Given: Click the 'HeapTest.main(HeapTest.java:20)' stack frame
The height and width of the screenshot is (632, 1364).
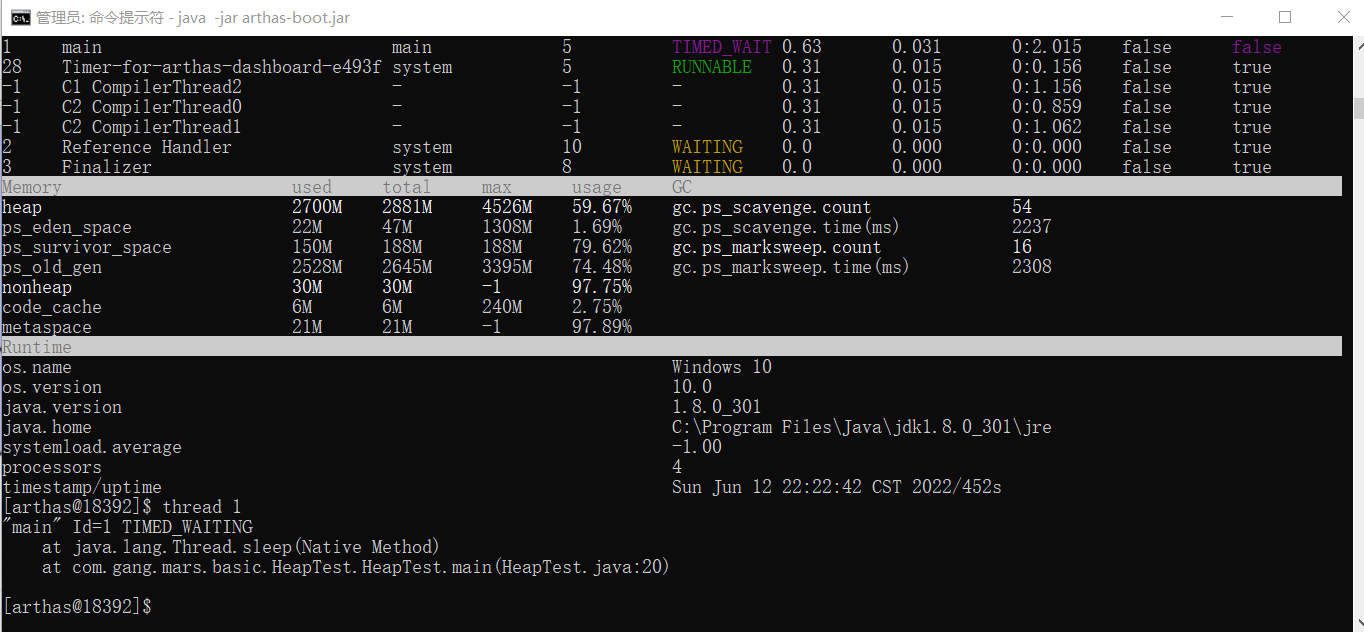Looking at the screenshot, I should tap(355, 567).
